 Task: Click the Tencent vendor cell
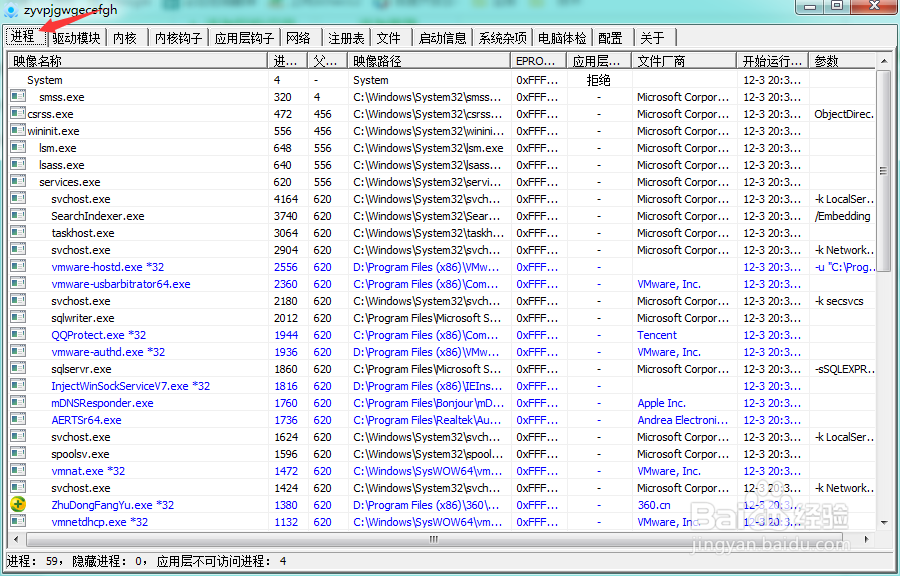[x=657, y=335]
